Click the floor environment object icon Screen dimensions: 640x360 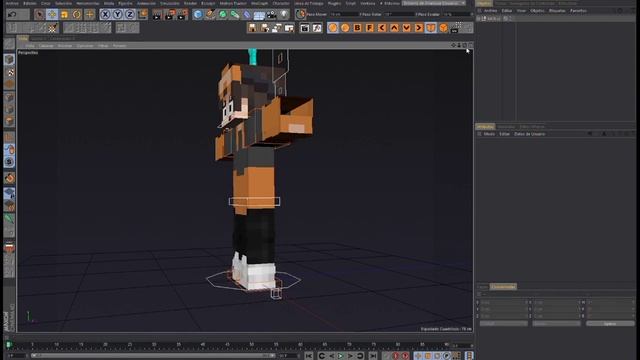[x=259, y=14]
